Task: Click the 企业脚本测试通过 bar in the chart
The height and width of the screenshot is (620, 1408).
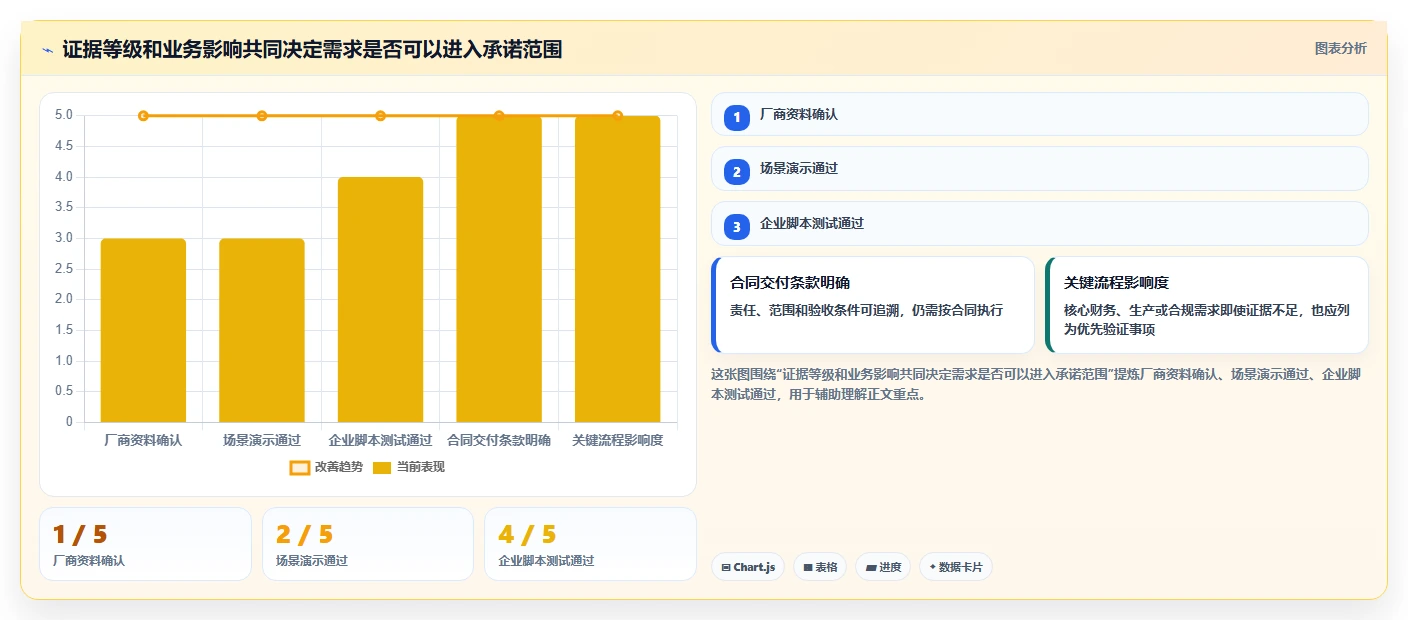Action: tap(380, 299)
